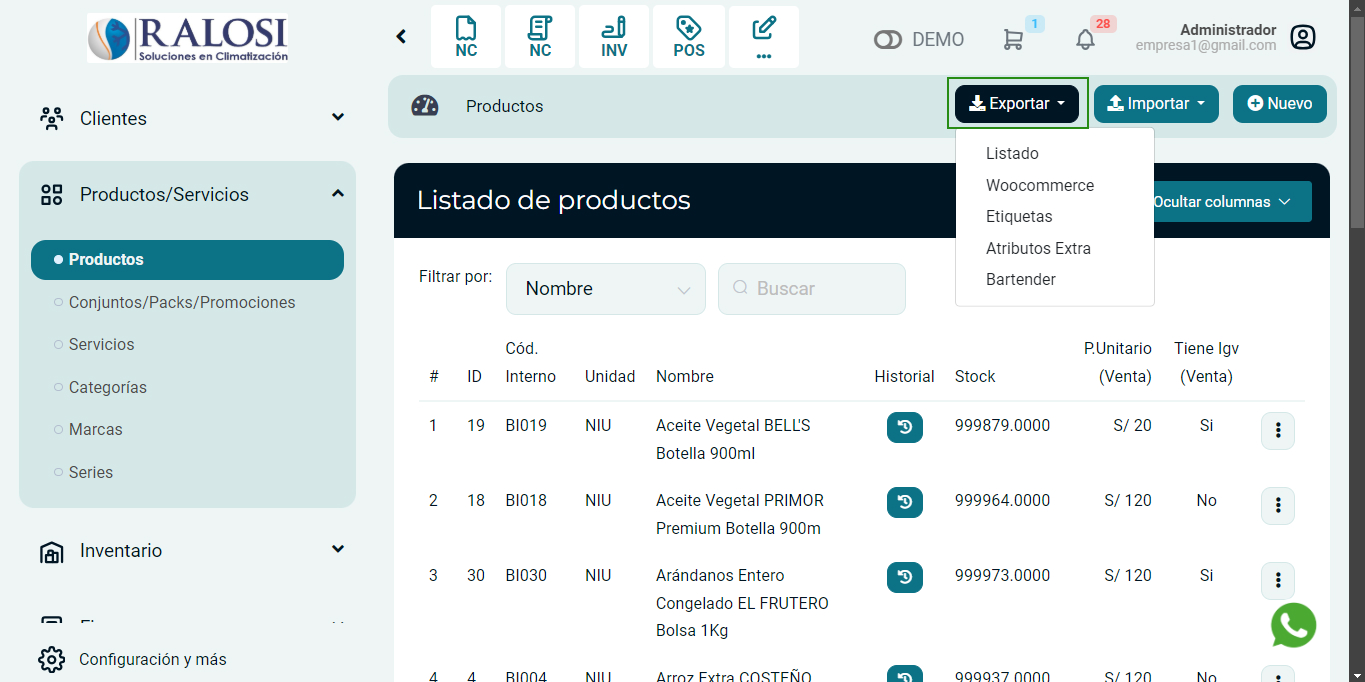This screenshot has height=682, width=1365.
Task: Collapse the sidebar with the back arrow
Action: tap(401, 37)
